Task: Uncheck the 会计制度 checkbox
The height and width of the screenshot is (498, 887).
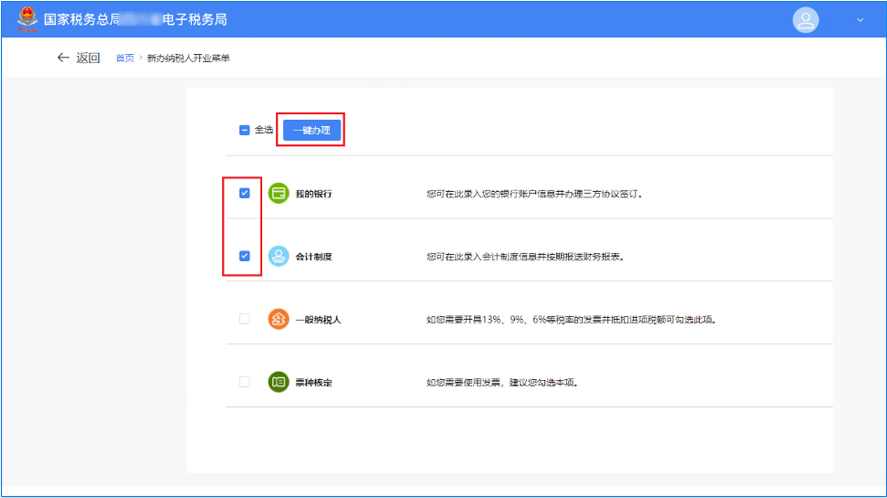Action: pos(245,256)
